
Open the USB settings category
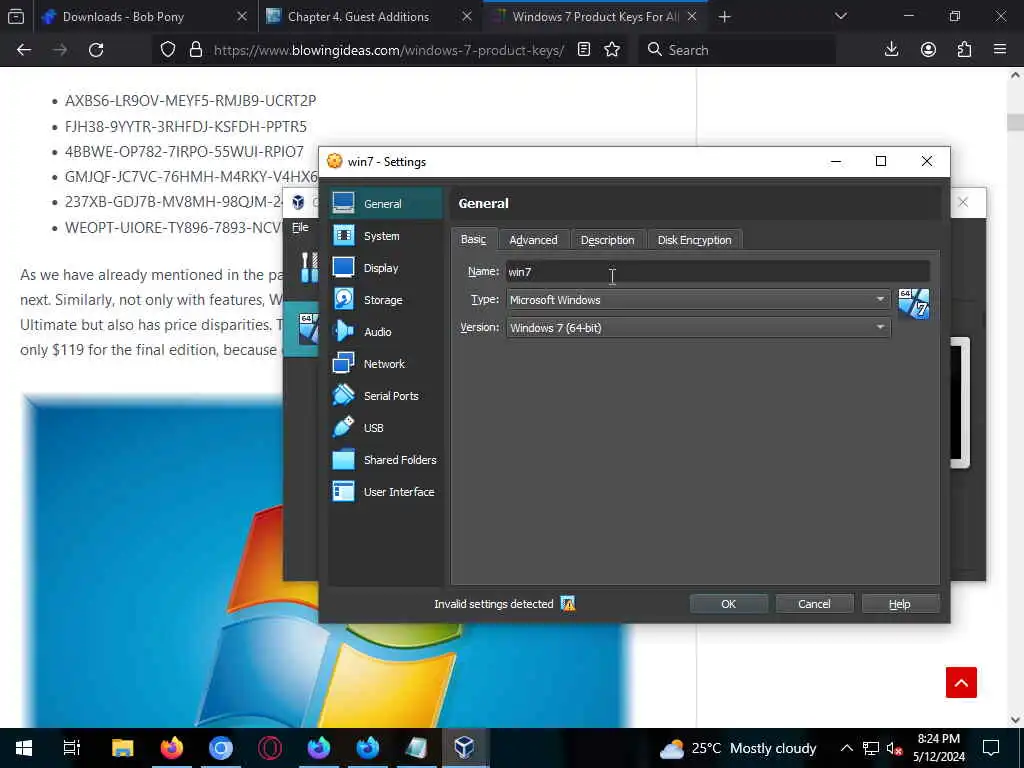click(x=385, y=427)
